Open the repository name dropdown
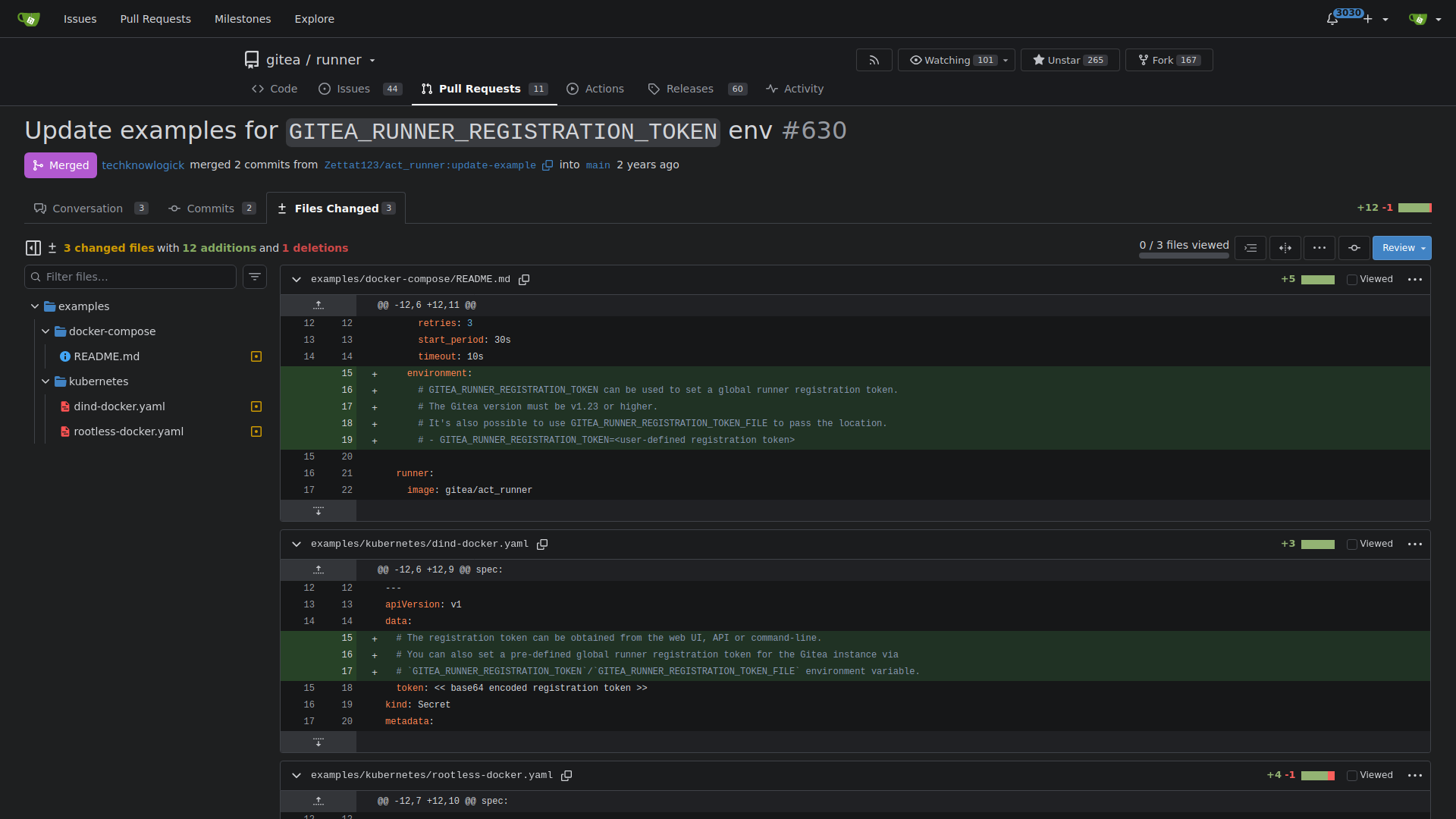The image size is (1456, 819). (x=372, y=61)
